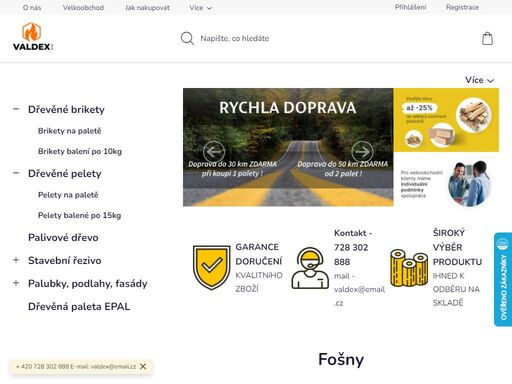The height and width of the screenshot is (384, 512).
Task: Expand Palubky, podlahy, fasády category
Action: [x=16, y=283]
